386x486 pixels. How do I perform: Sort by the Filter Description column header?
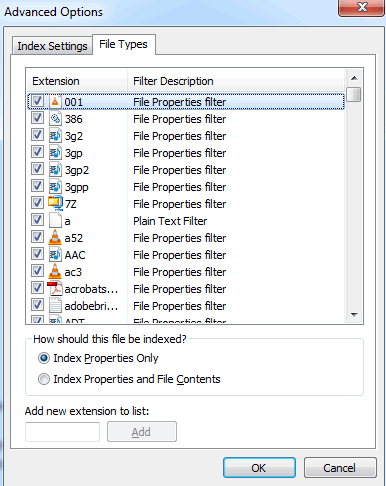[236, 81]
